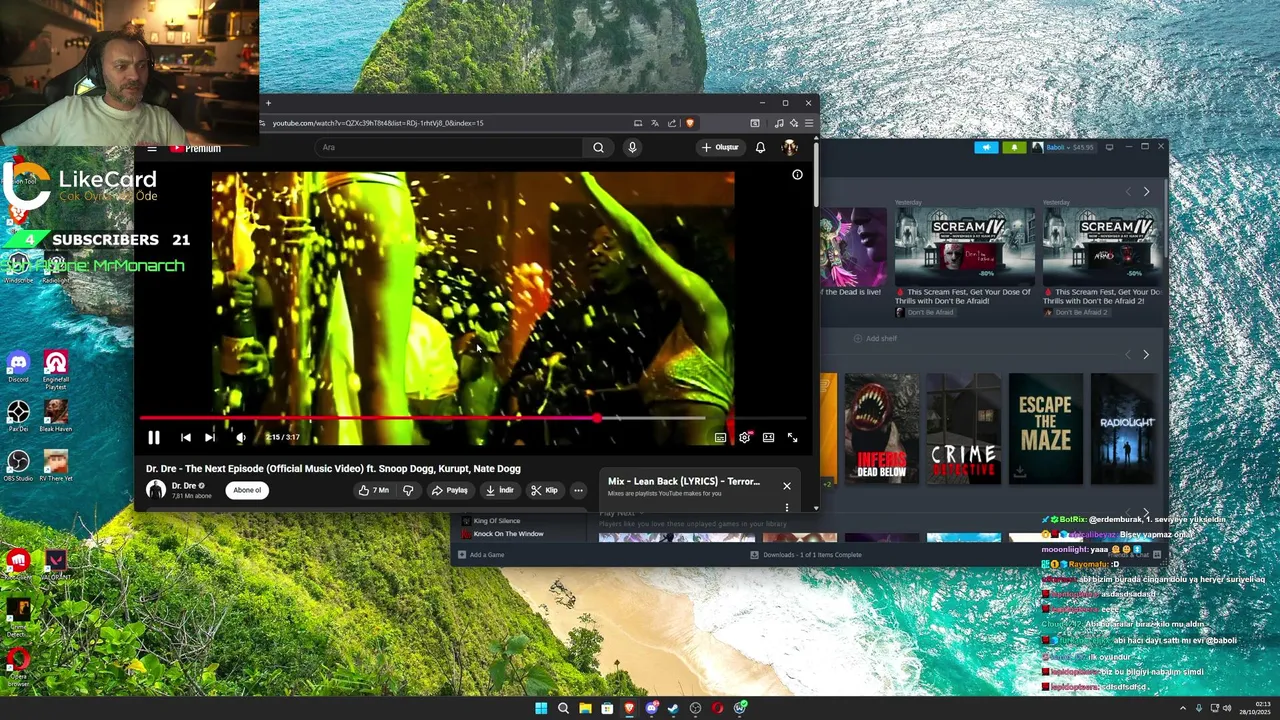Open Mix playlist three-dot options menu
The height and width of the screenshot is (720, 1280).
(x=786, y=507)
